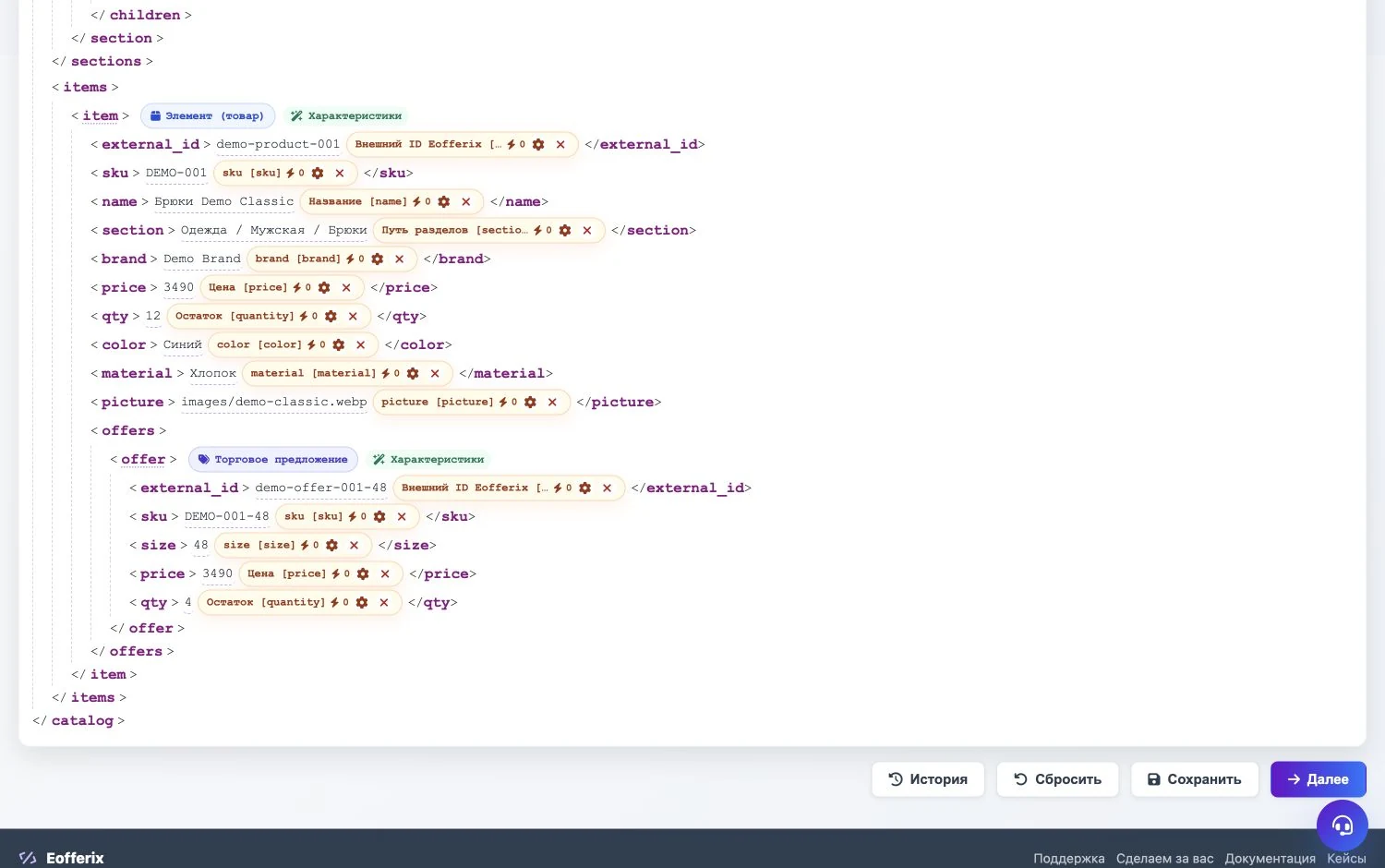Open the Поддержка footer link
The width and height of the screenshot is (1385, 868).
pos(1068,859)
